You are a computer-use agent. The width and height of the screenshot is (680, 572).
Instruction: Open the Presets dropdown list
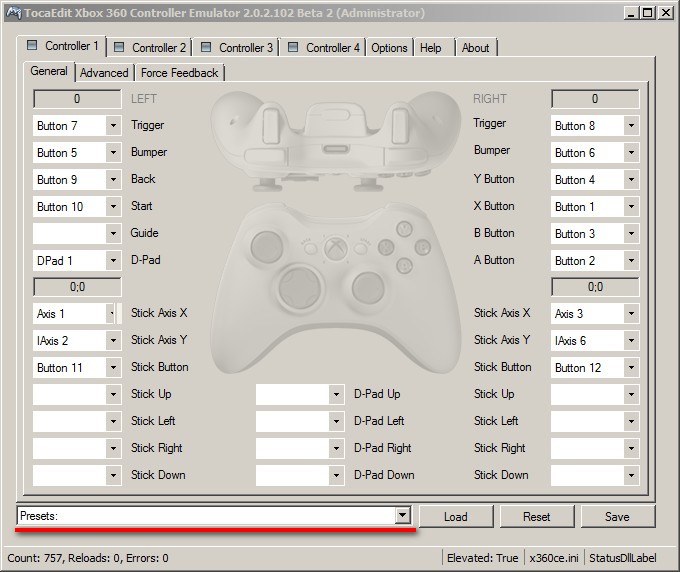coord(402,516)
